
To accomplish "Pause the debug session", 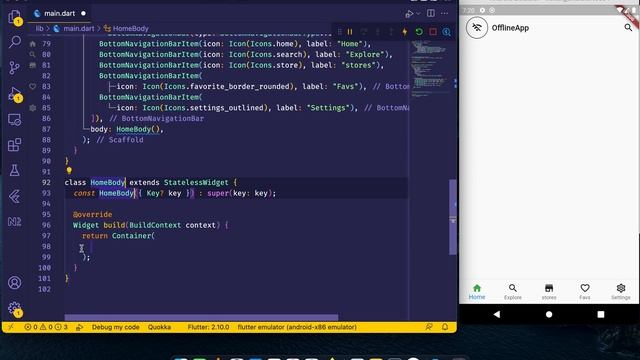I will pyautogui.click(x=350, y=32).
